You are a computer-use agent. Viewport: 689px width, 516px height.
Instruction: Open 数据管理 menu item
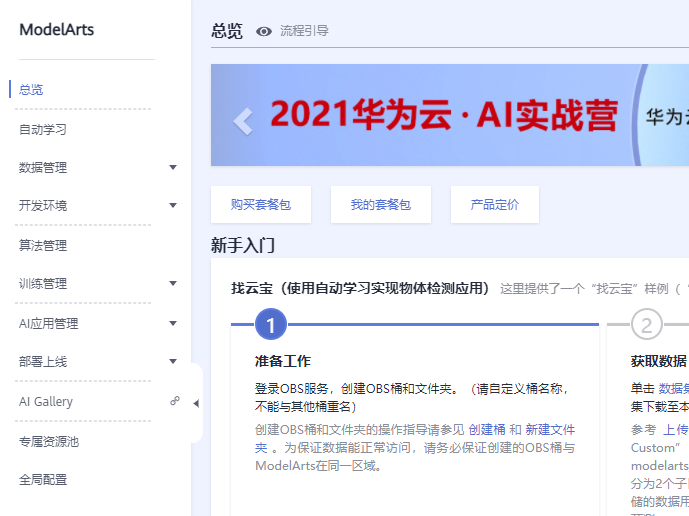pos(43,167)
